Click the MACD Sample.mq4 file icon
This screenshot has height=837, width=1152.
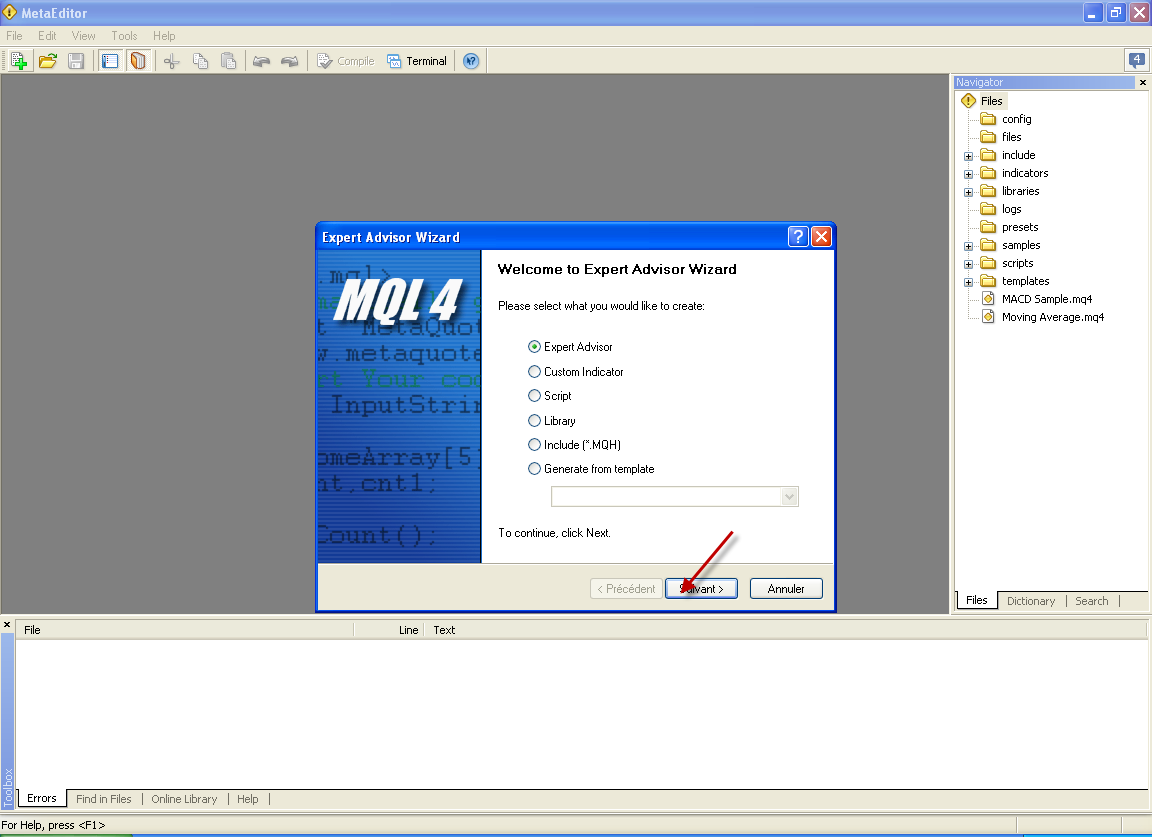point(988,298)
